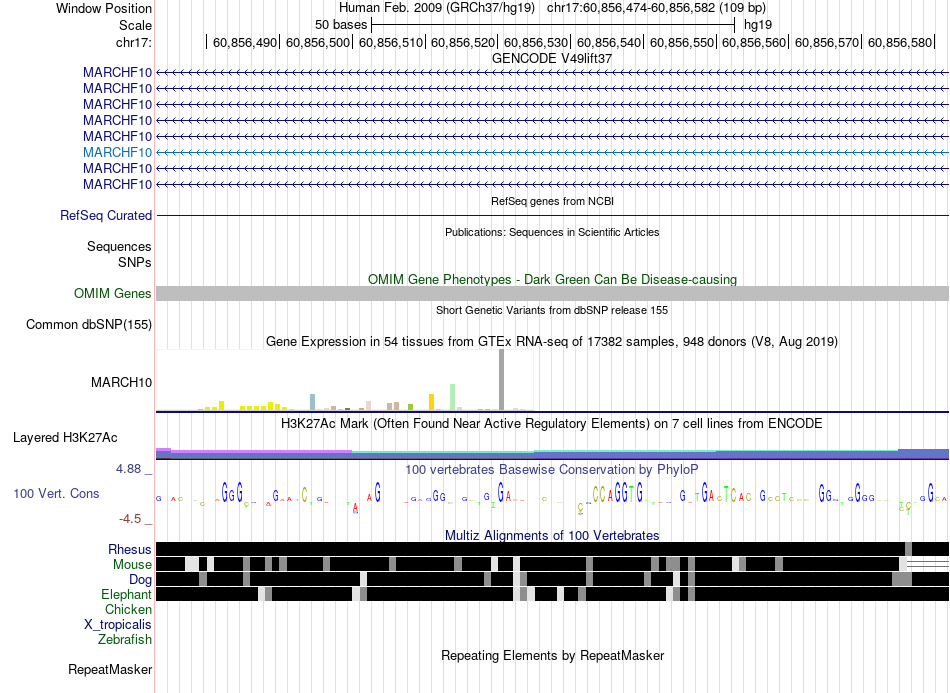The height and width of the screenshot is (693, 950).
Task: Click the Human Feb. 2009 (GRCh37/hg19) assembly text
Action: 437,8
